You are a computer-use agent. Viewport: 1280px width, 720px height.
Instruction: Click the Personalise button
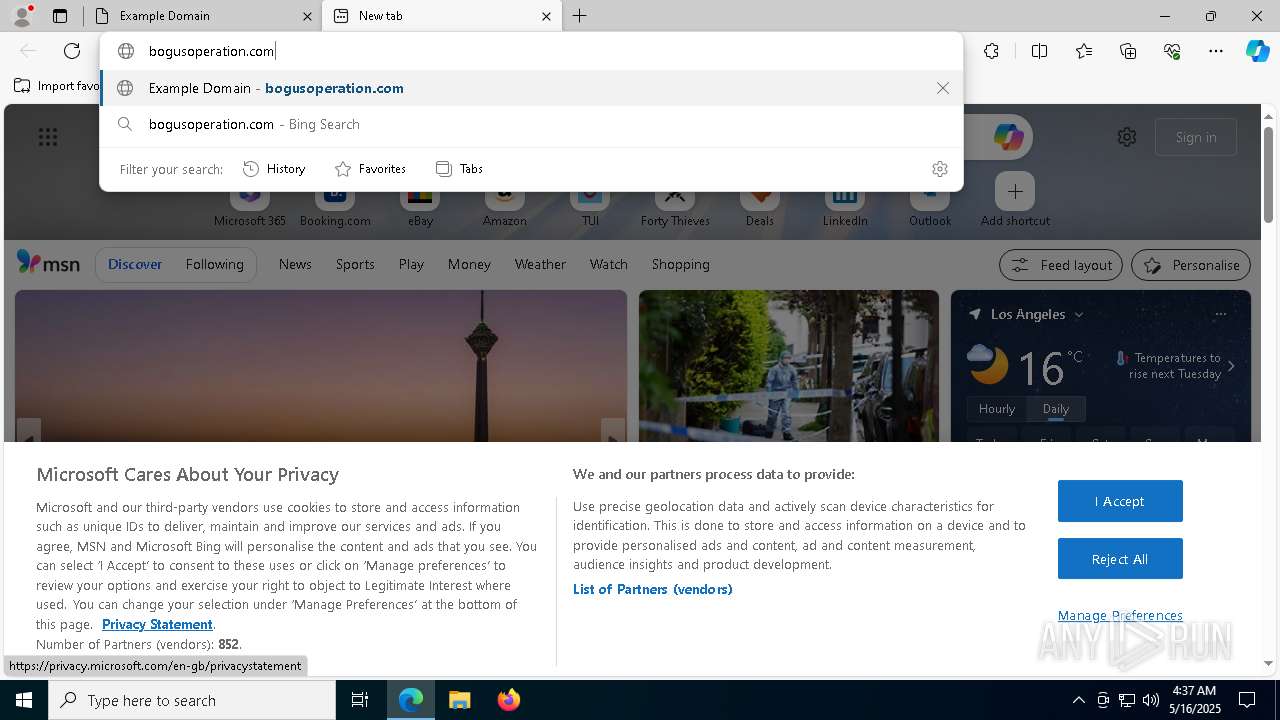pyautogui.click(x=1191, y=265)
